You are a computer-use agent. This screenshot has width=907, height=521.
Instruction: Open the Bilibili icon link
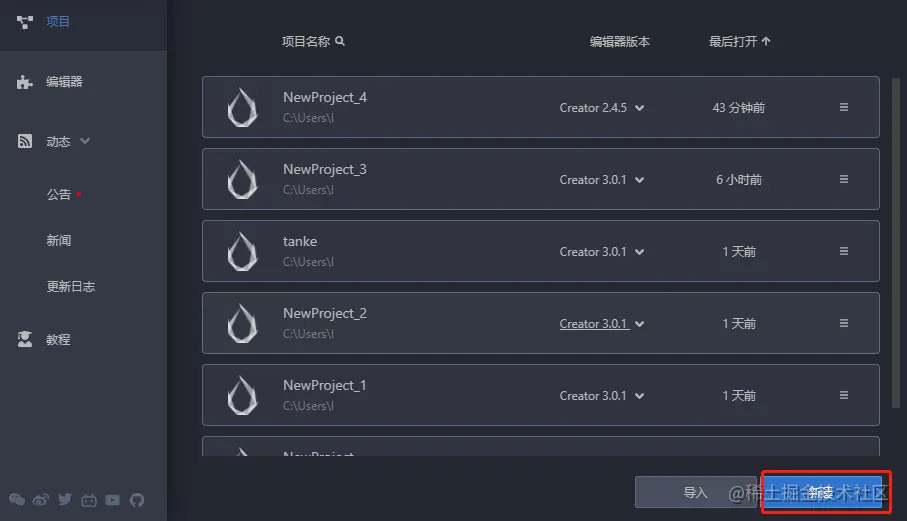tap(89, 500)
